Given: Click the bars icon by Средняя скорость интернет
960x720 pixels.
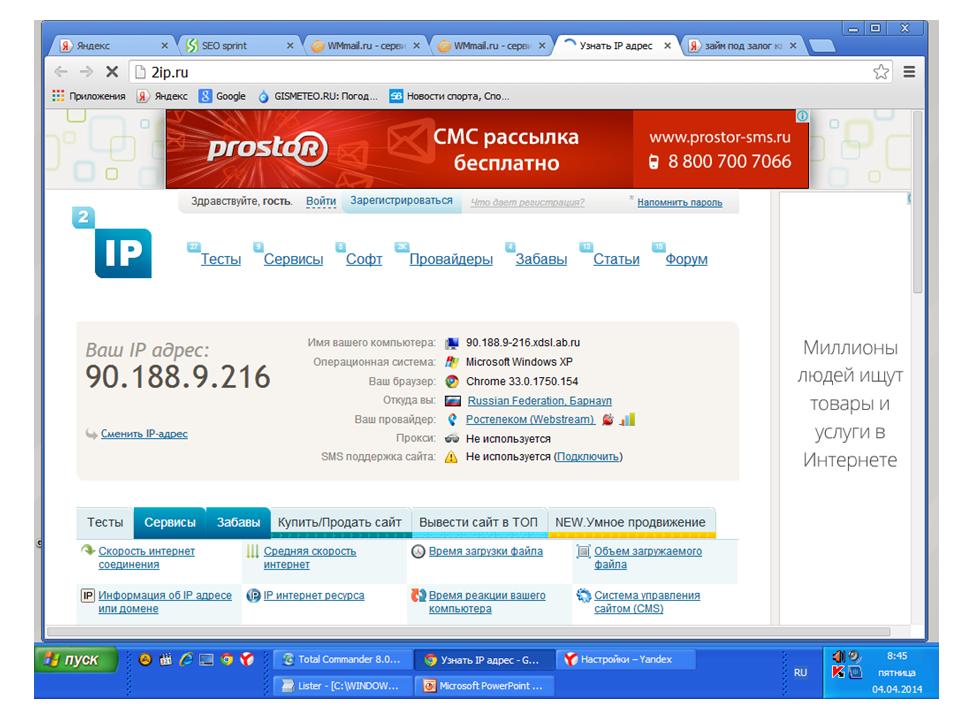Looking at the screenshot, I should pos(252,552).
